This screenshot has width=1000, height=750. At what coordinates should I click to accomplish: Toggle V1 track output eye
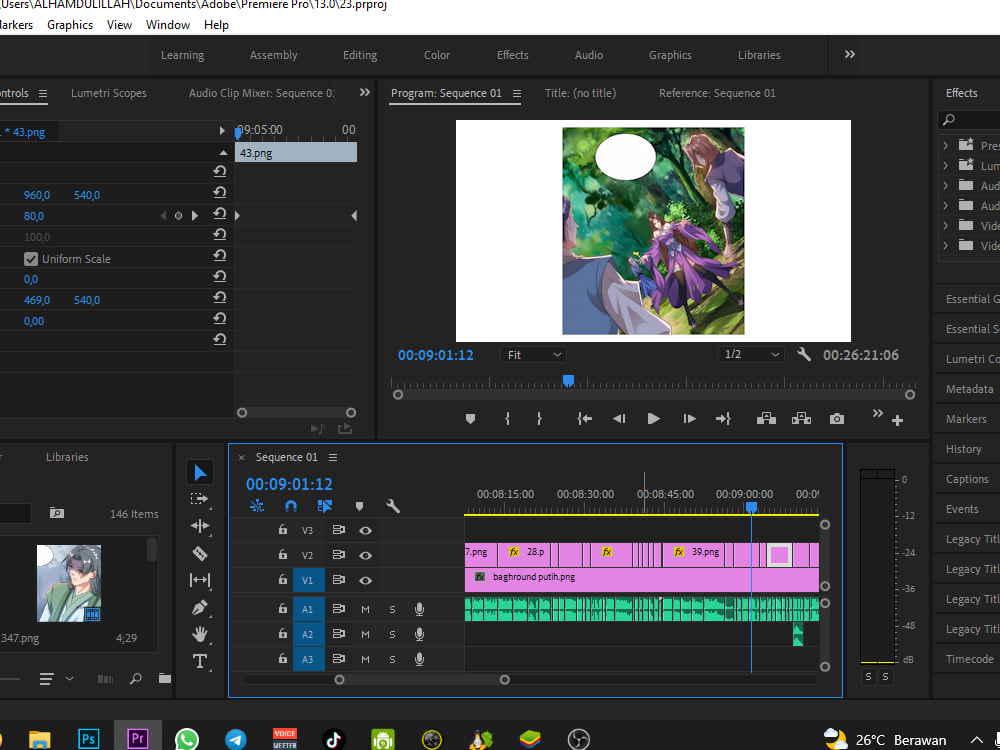tap(365, 580)
